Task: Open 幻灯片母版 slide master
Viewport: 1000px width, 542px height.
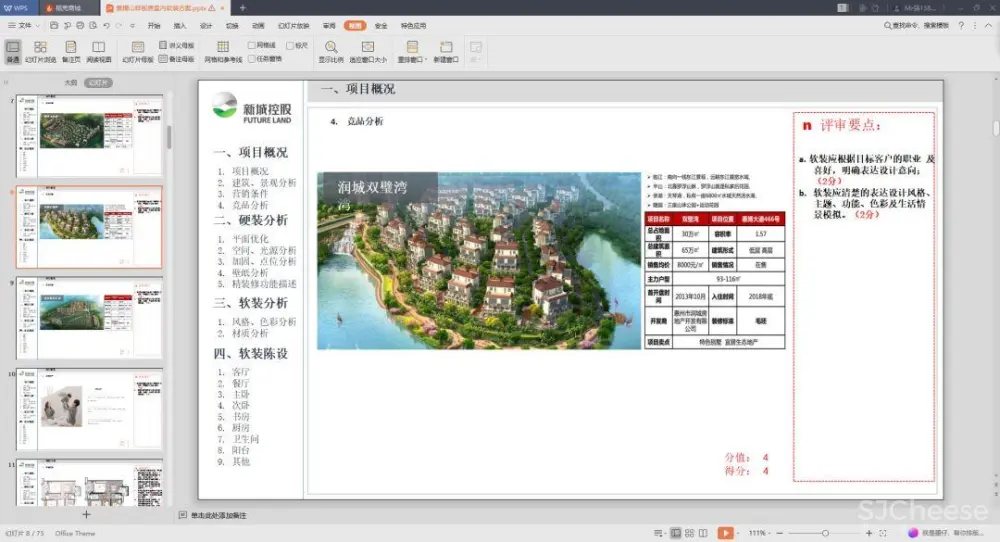Action: [138, 51]
